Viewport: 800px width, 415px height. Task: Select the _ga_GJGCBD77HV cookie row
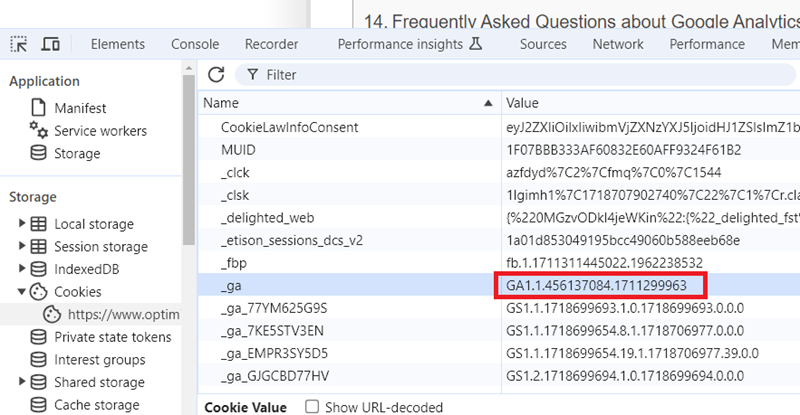499,376
